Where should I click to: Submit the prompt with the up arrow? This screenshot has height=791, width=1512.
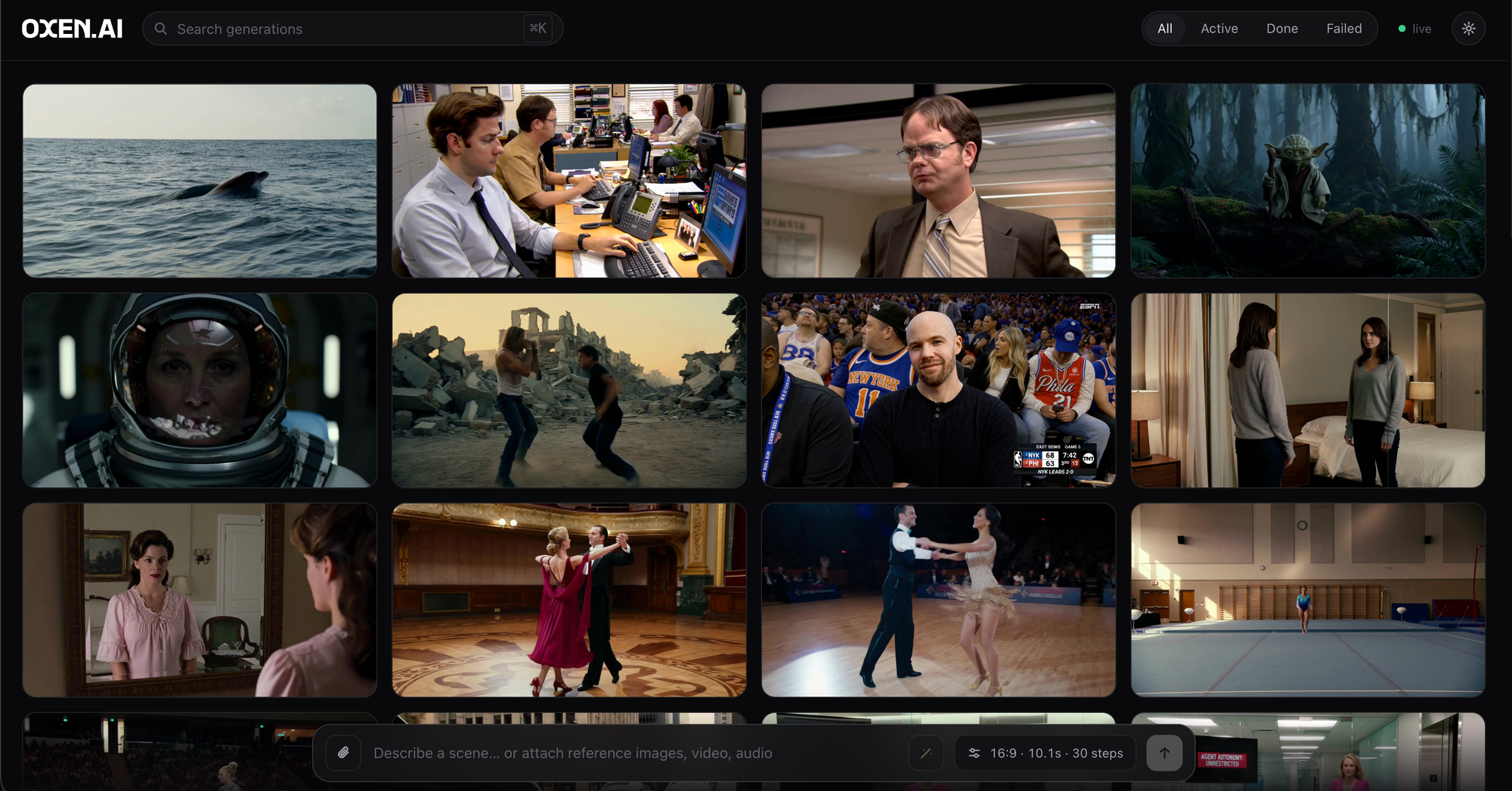(1164, 753)
